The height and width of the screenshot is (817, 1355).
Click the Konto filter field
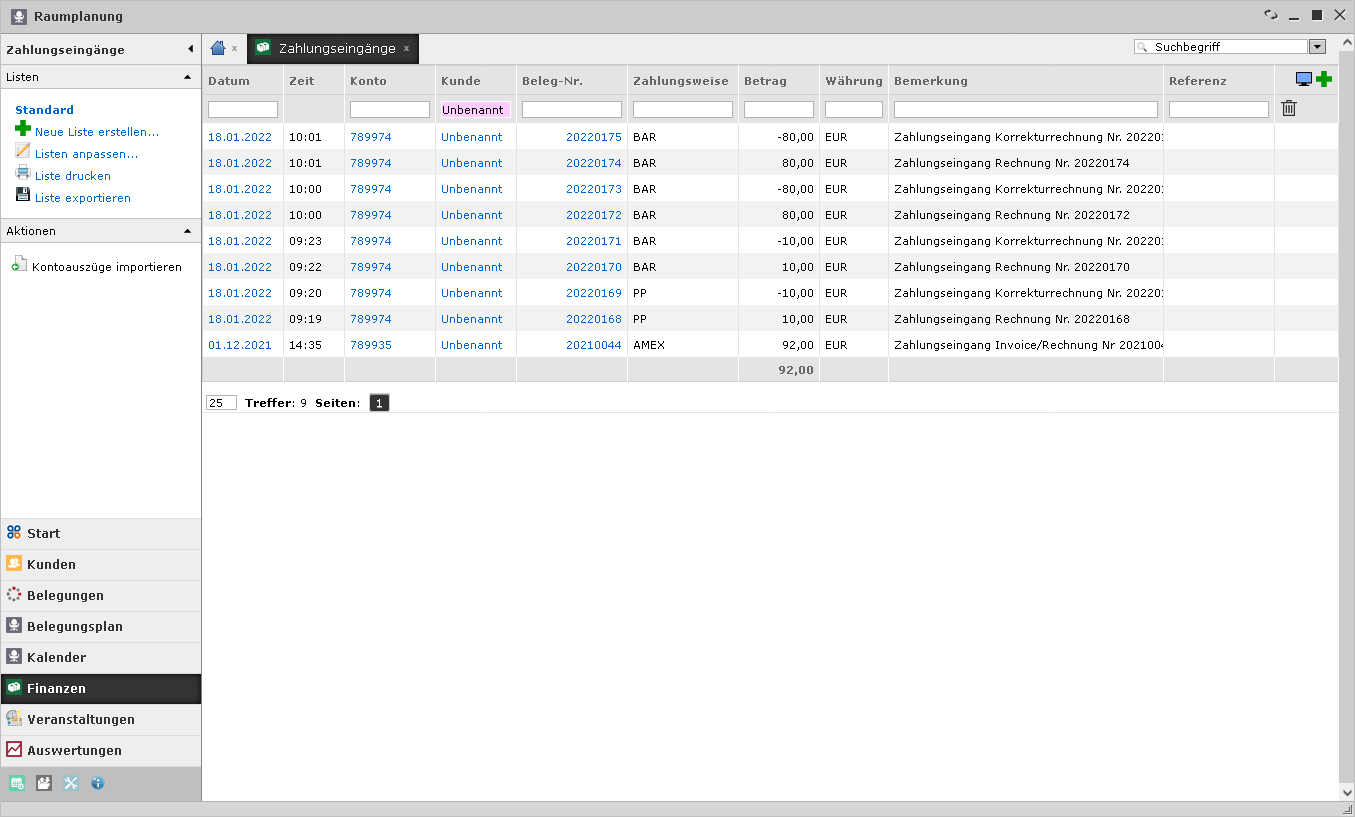coord(390,109)
